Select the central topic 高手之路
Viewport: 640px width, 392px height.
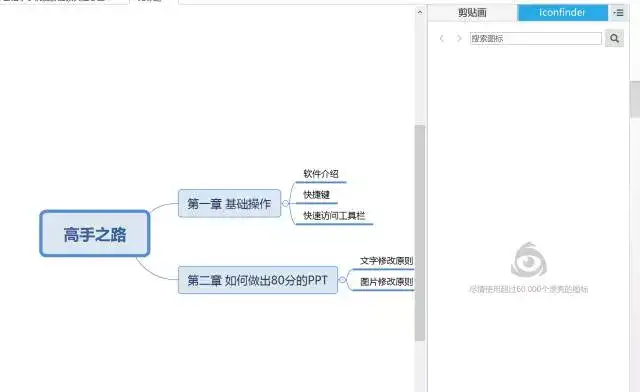(x=95, y=234)
